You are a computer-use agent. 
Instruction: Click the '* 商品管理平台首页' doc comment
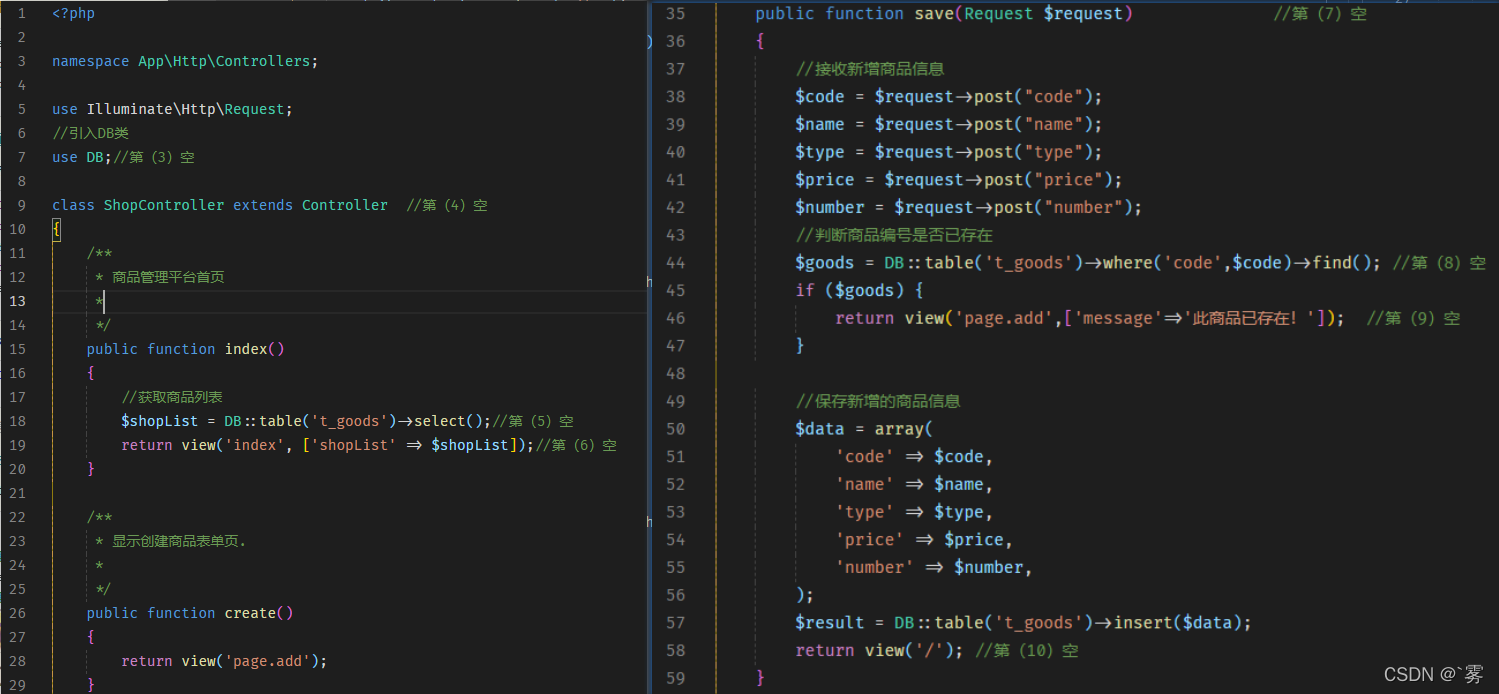click(x=160, y=277)
